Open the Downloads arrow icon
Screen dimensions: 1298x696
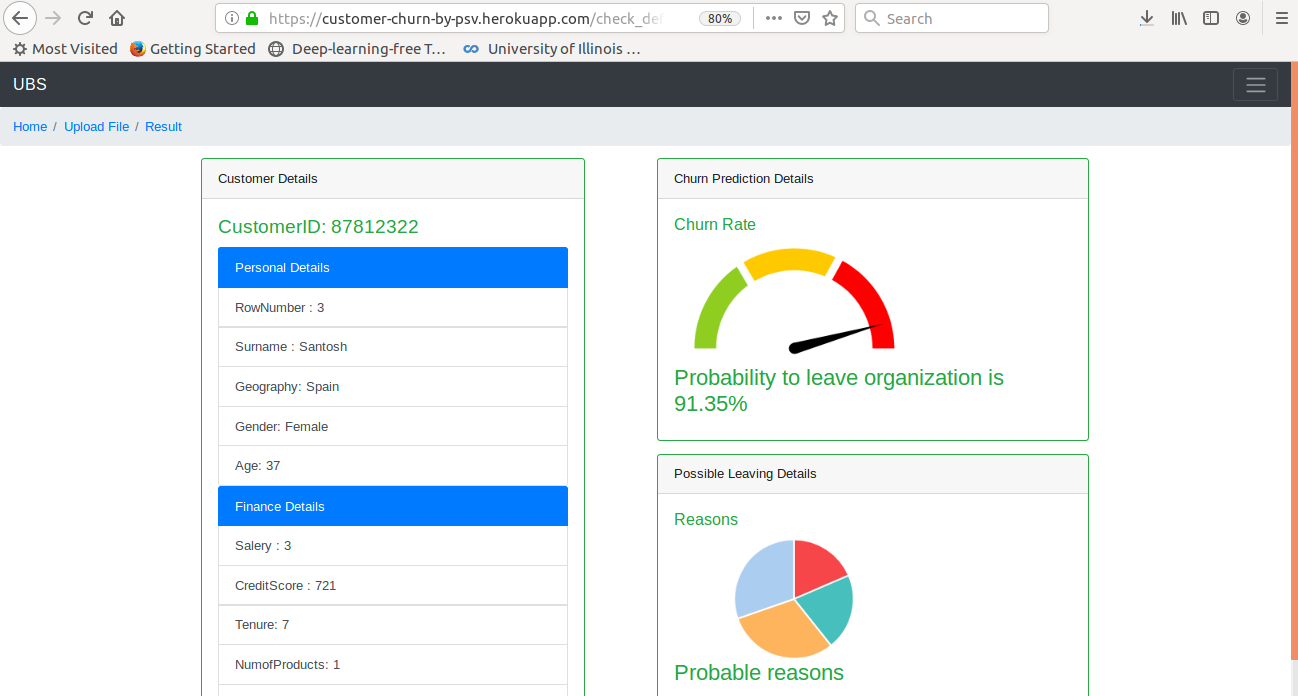(1147, 18)
